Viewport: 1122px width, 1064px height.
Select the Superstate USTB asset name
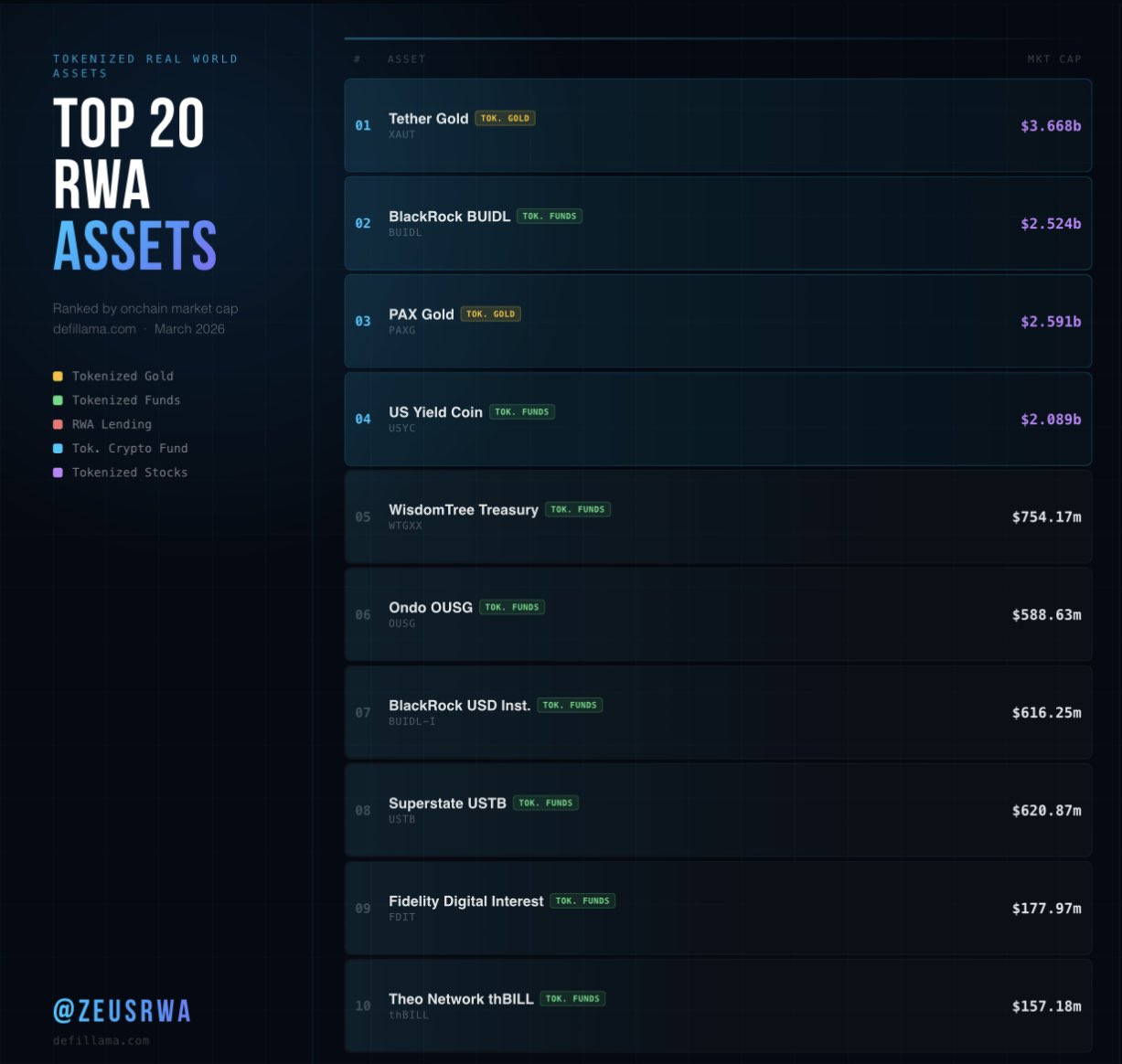click(x=447, y=803)
